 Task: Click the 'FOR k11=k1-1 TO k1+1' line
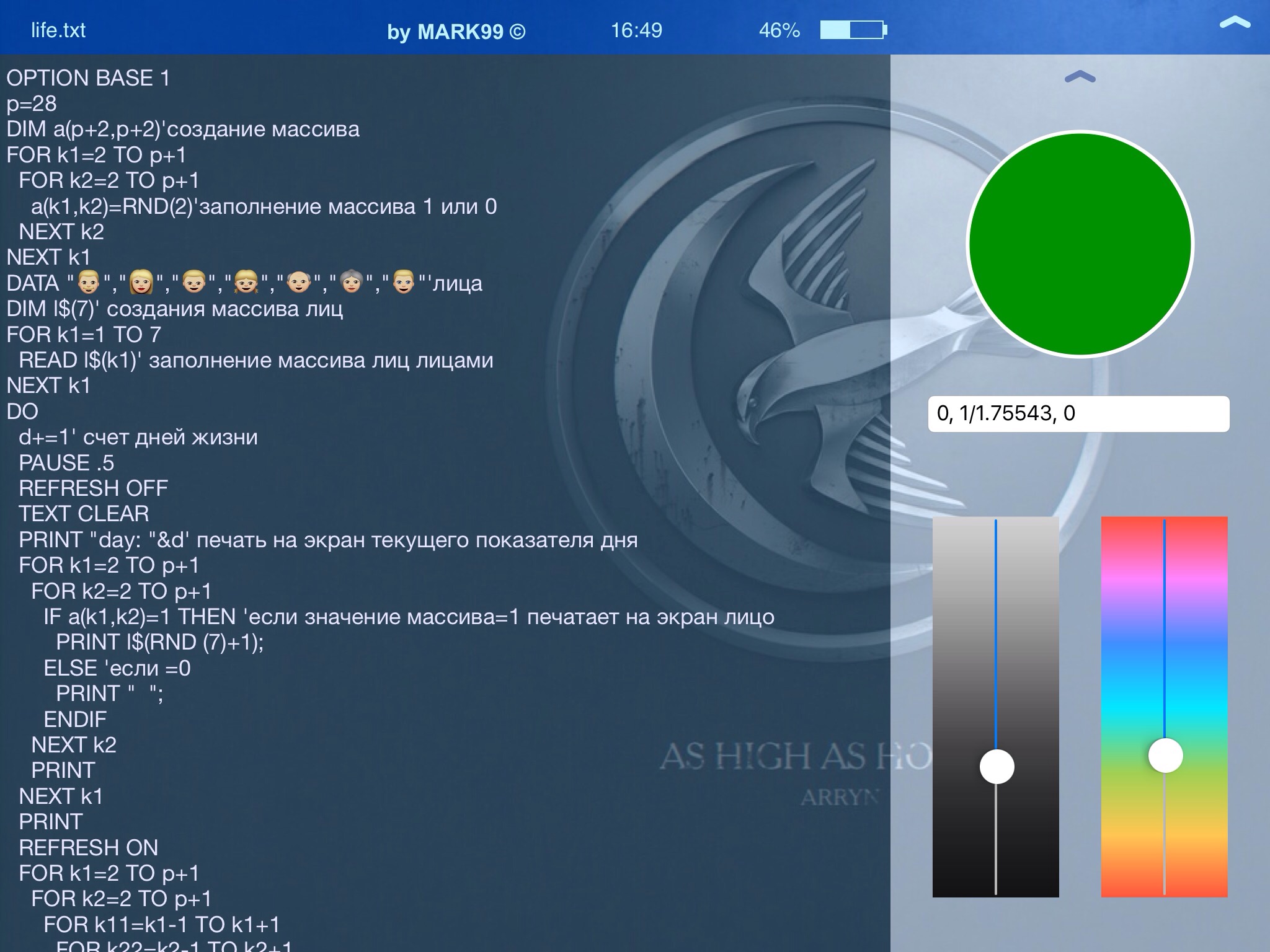click(x=162, y=924)
